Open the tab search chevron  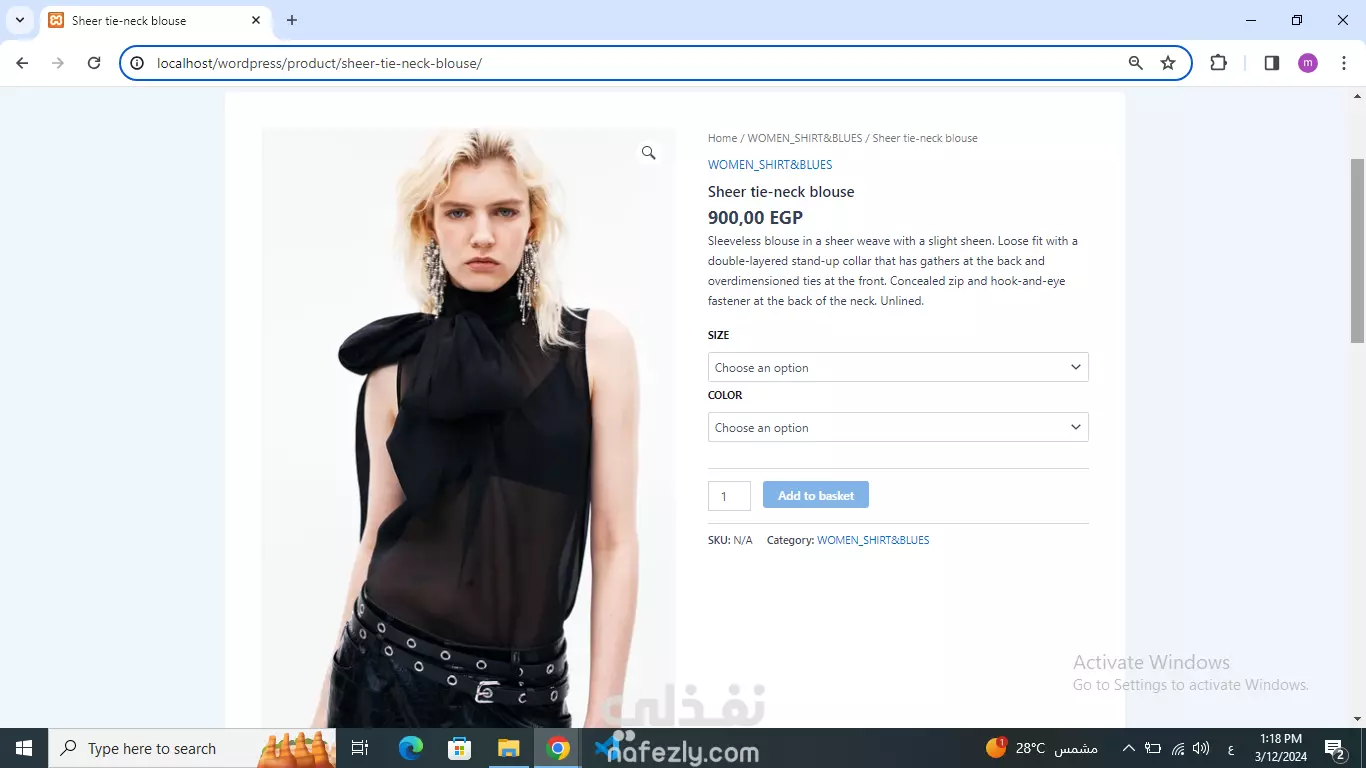pos(19,20)
